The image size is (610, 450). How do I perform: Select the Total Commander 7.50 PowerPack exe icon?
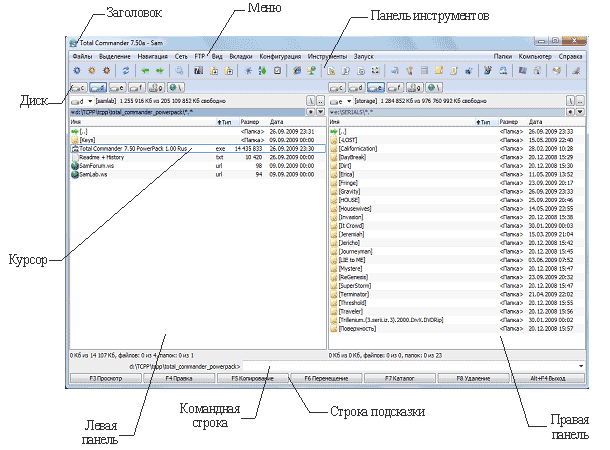tap(75, 148)
